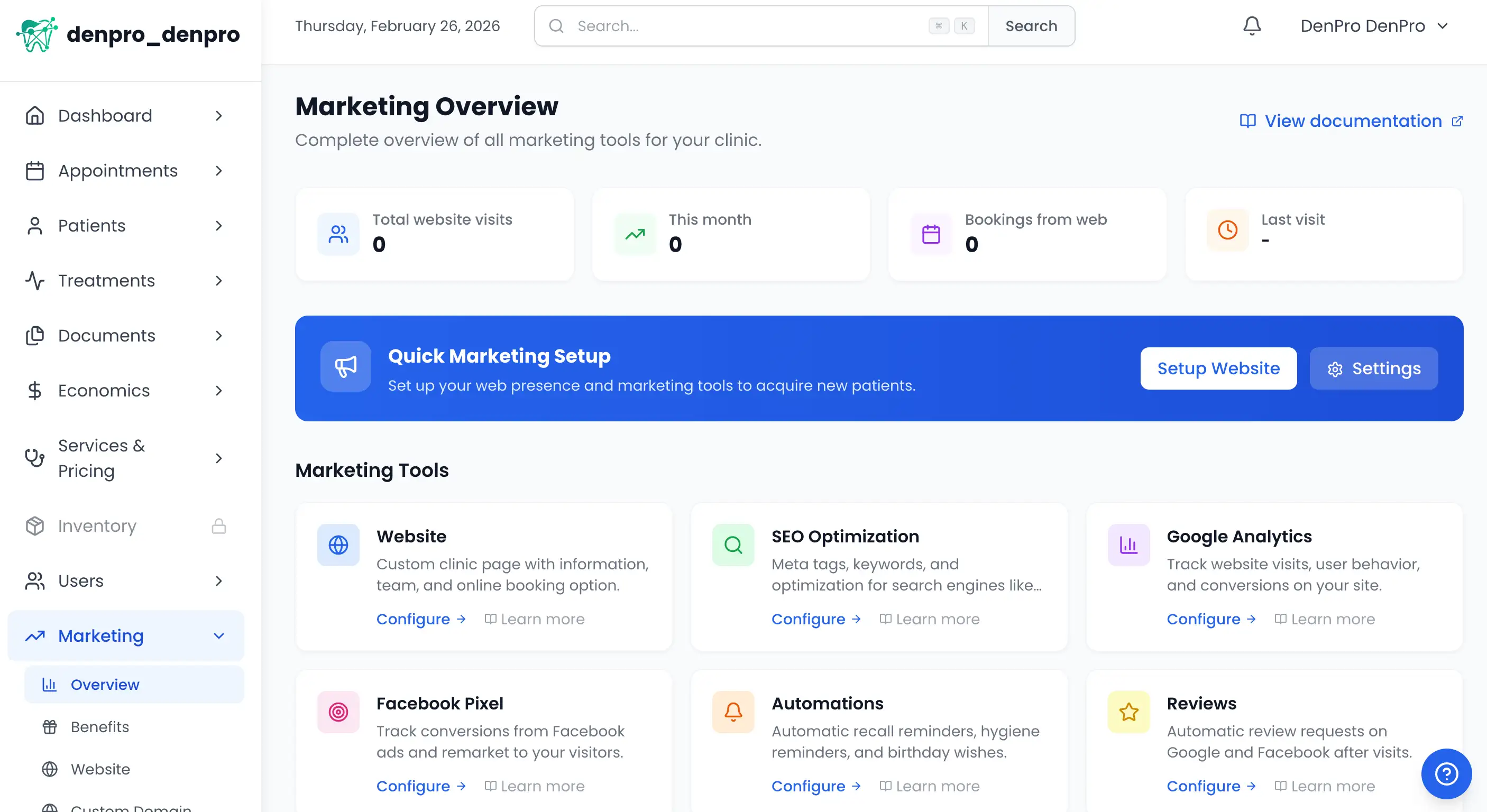Viewport: 1487px width, 812px height.
Task: Collapse the Marketing section chevron
Action: pyautogui.click(x=218, y=636)
